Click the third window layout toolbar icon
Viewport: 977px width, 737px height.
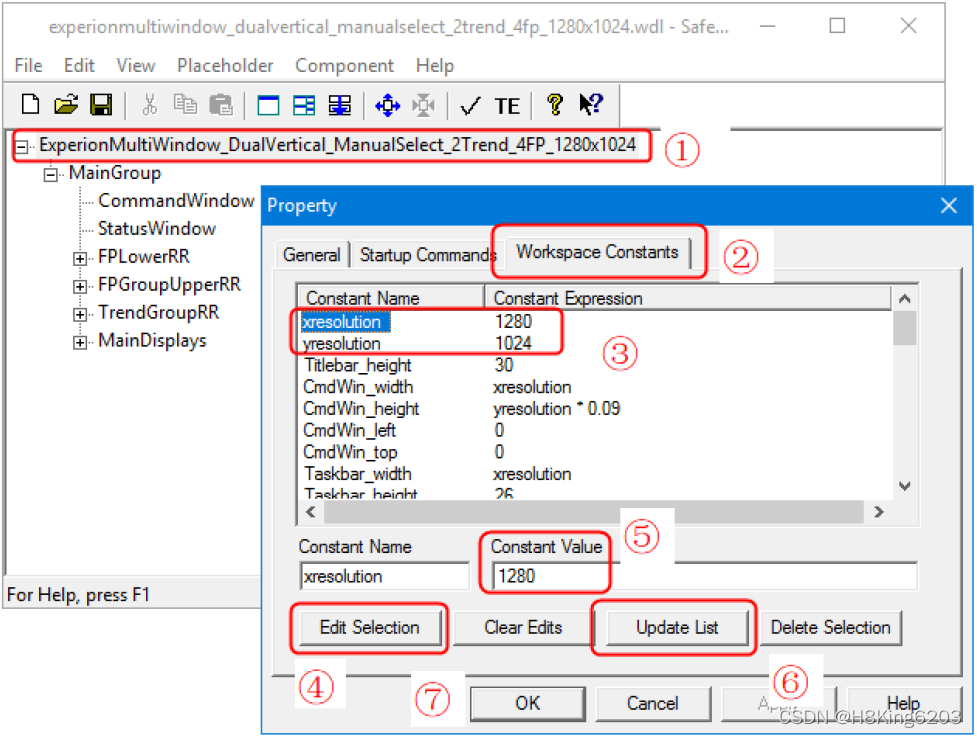tap(340, 105)
